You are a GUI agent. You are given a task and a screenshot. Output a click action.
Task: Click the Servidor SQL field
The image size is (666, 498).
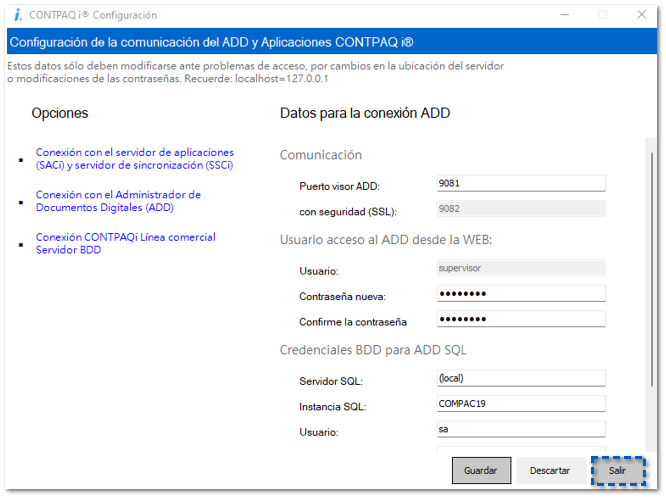click(521, 378)
